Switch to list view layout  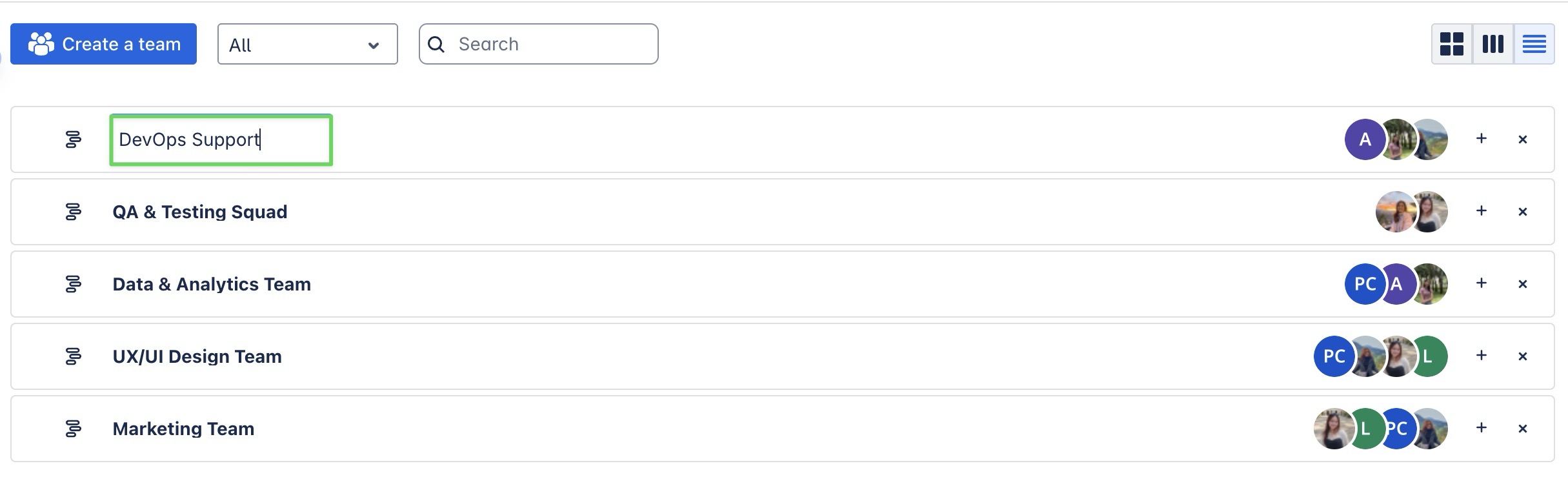[x=1534, y=44]
